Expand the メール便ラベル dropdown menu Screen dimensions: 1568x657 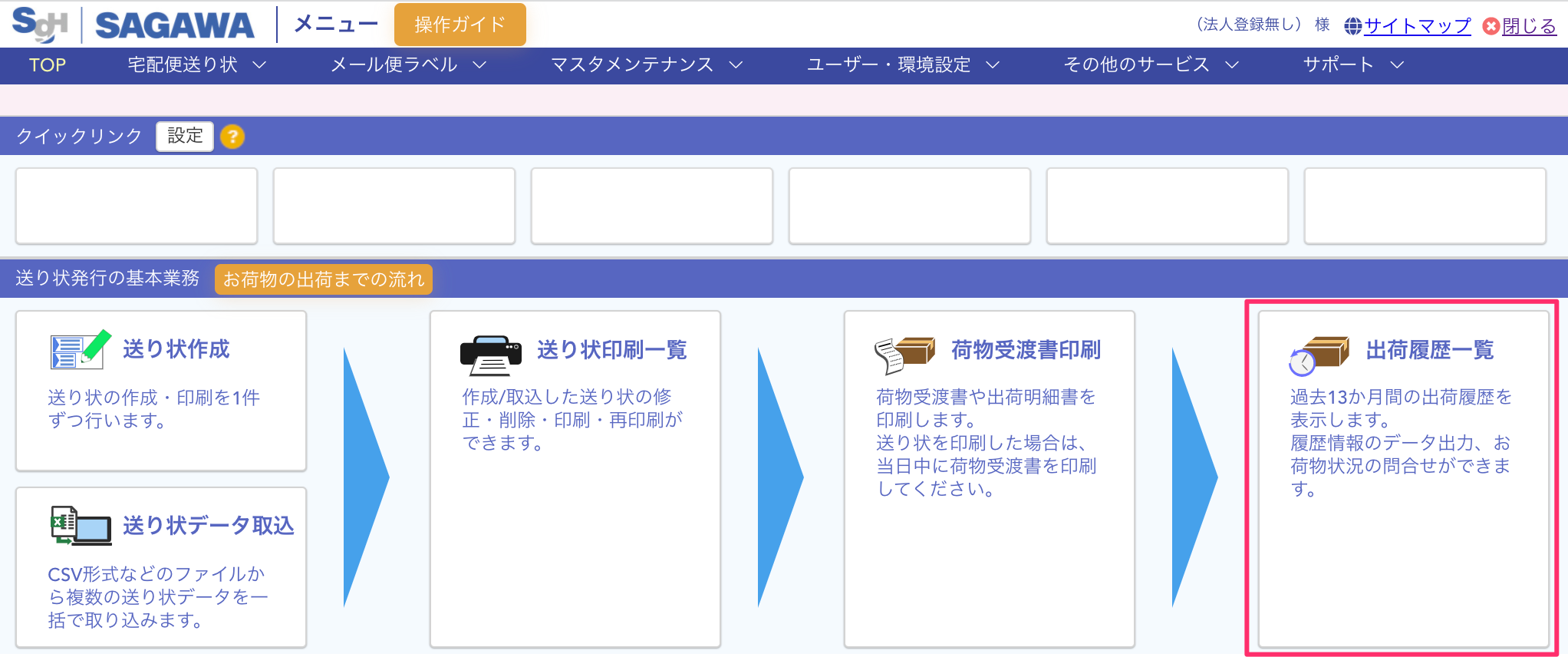tap(408, 65)
